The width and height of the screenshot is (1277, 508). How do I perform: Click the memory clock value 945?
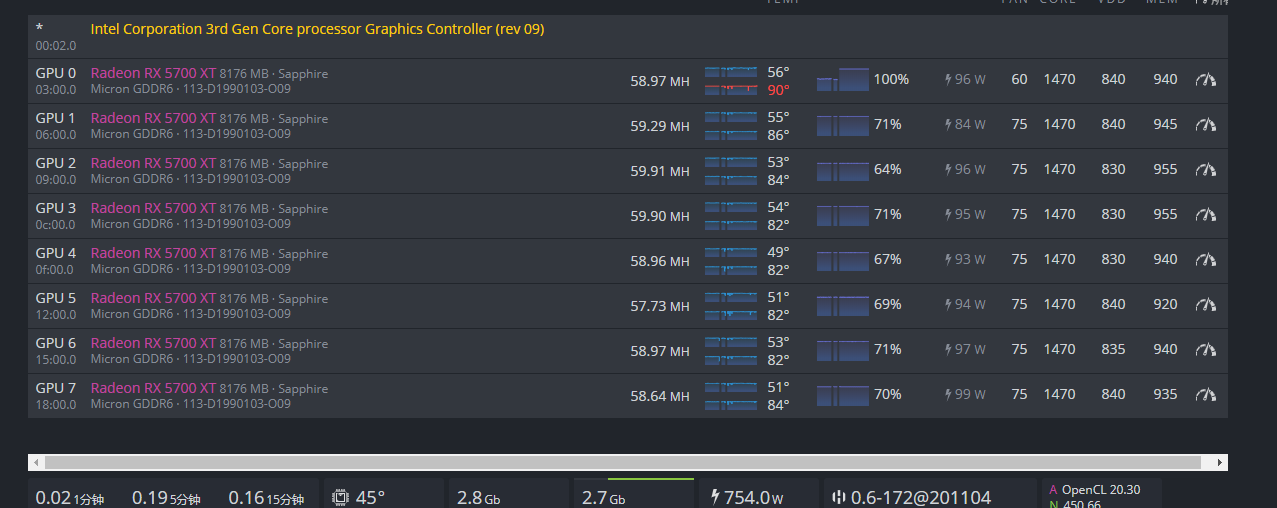tap(1165, 125)
